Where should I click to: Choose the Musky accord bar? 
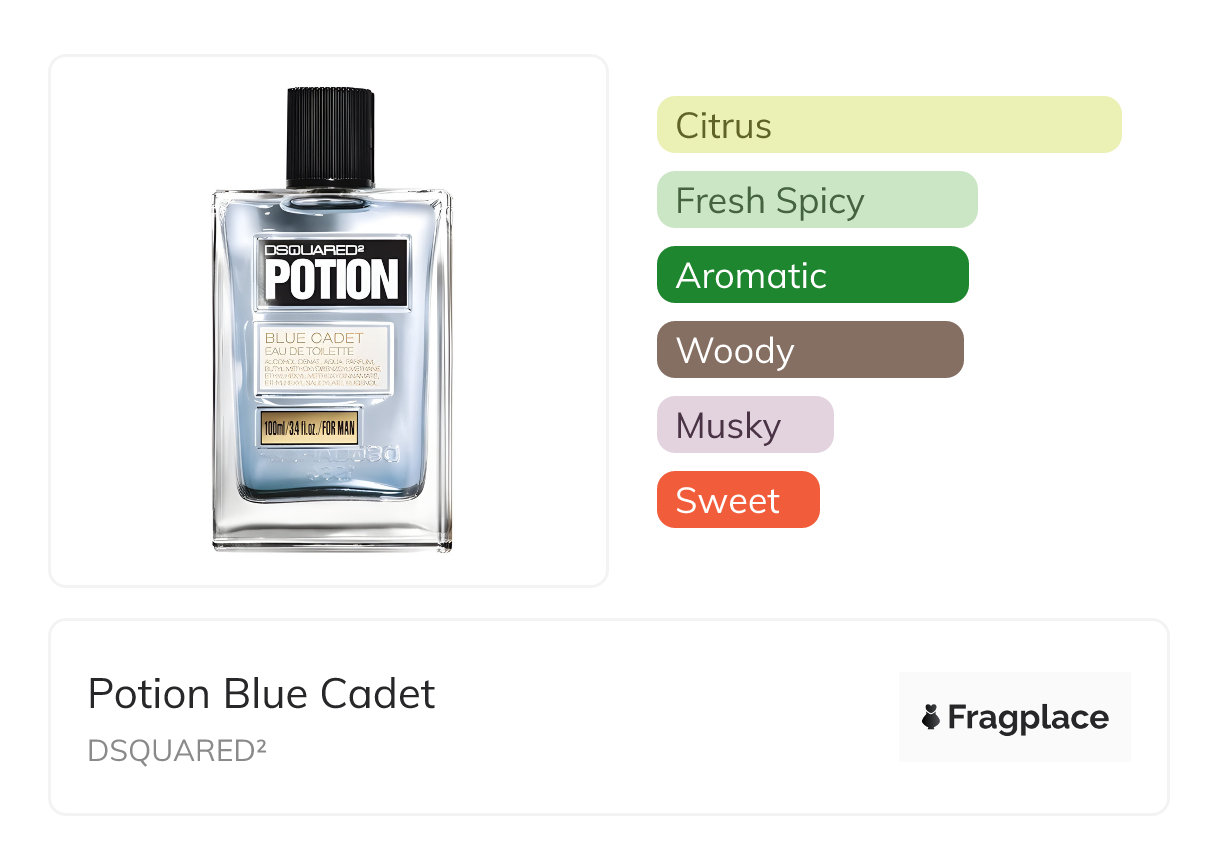coord(744,425)
